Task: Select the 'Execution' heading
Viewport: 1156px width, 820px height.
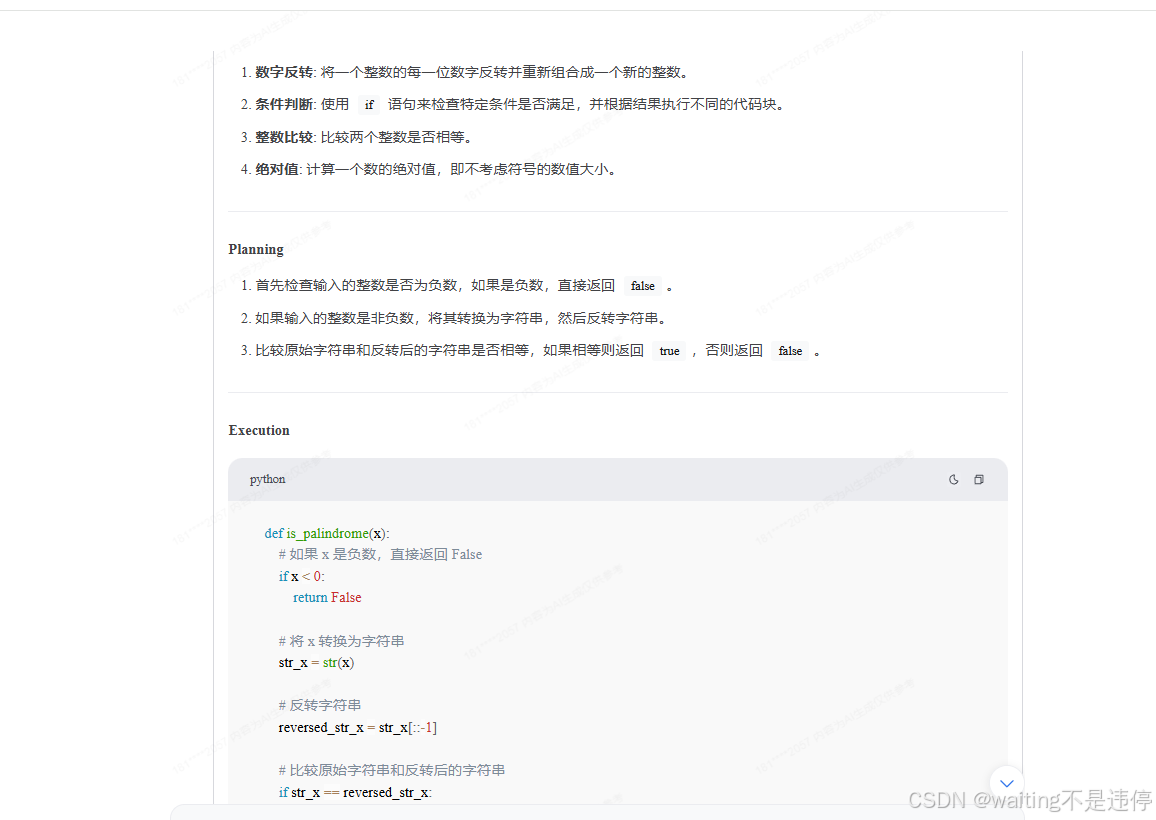Action: (259, 430)
